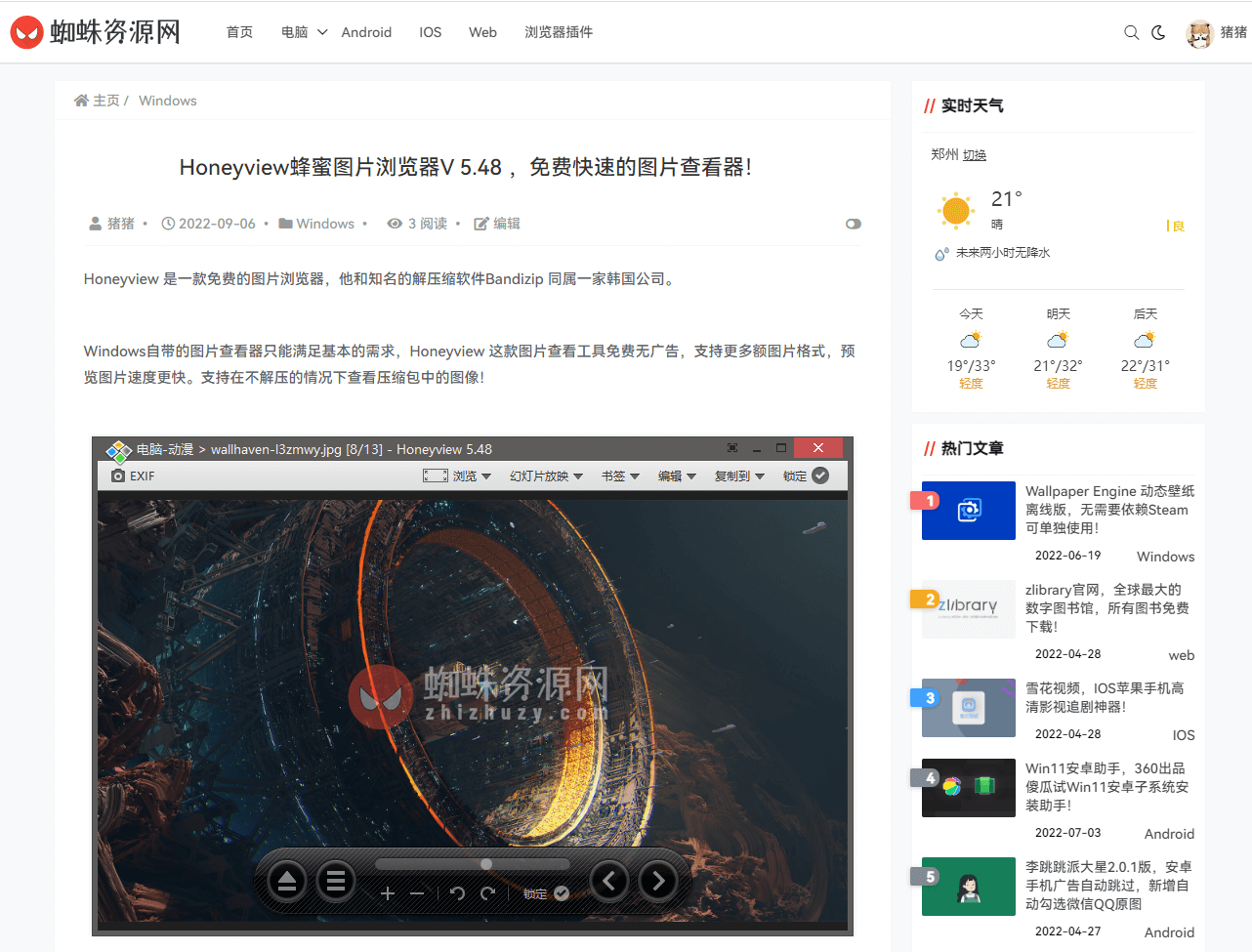1252x952 pixels.
Task: Click the author name 猪猪 in post meta
Action: [121, 224]
